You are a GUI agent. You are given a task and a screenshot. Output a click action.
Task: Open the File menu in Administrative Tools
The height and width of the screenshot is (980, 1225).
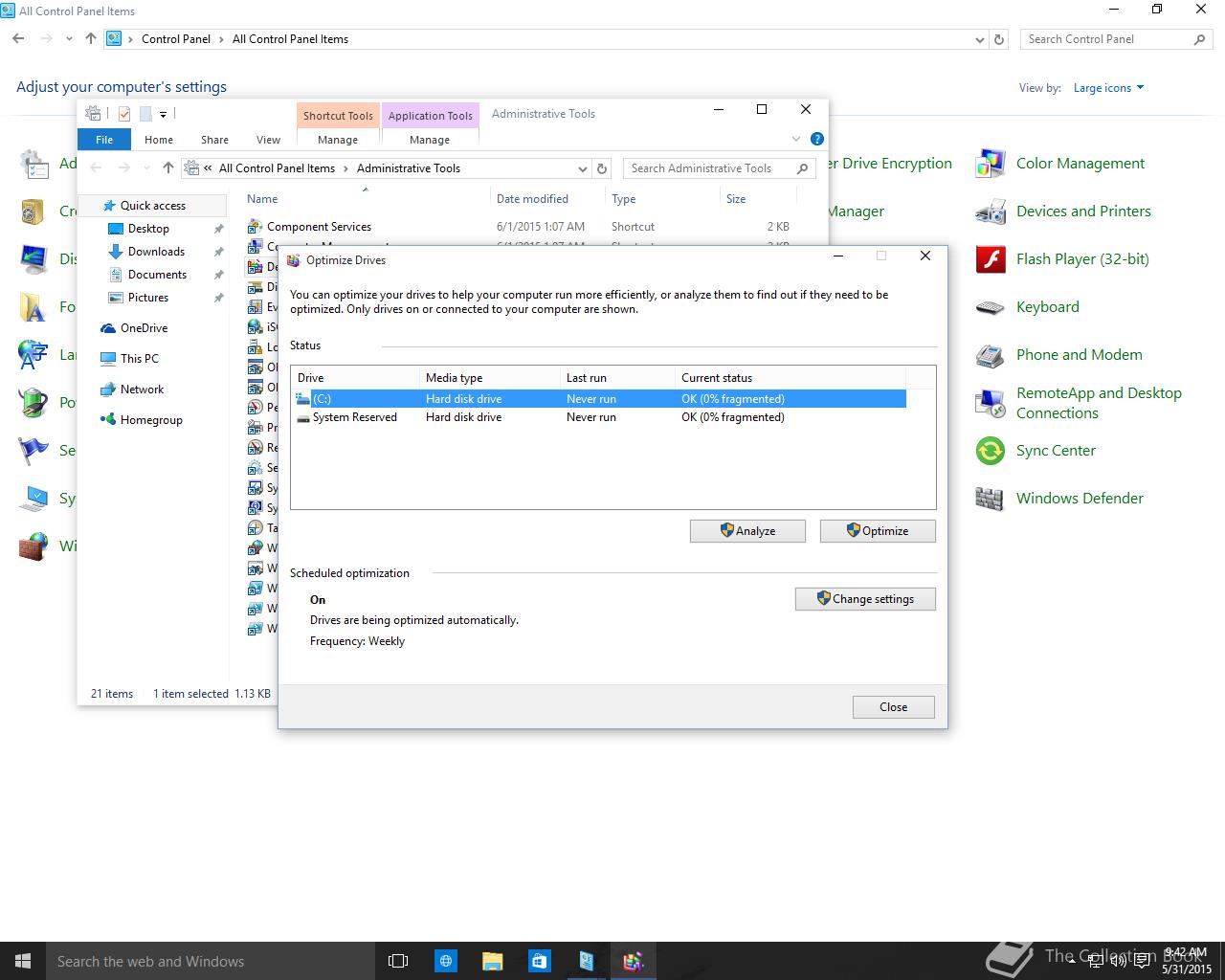[104, 140]
